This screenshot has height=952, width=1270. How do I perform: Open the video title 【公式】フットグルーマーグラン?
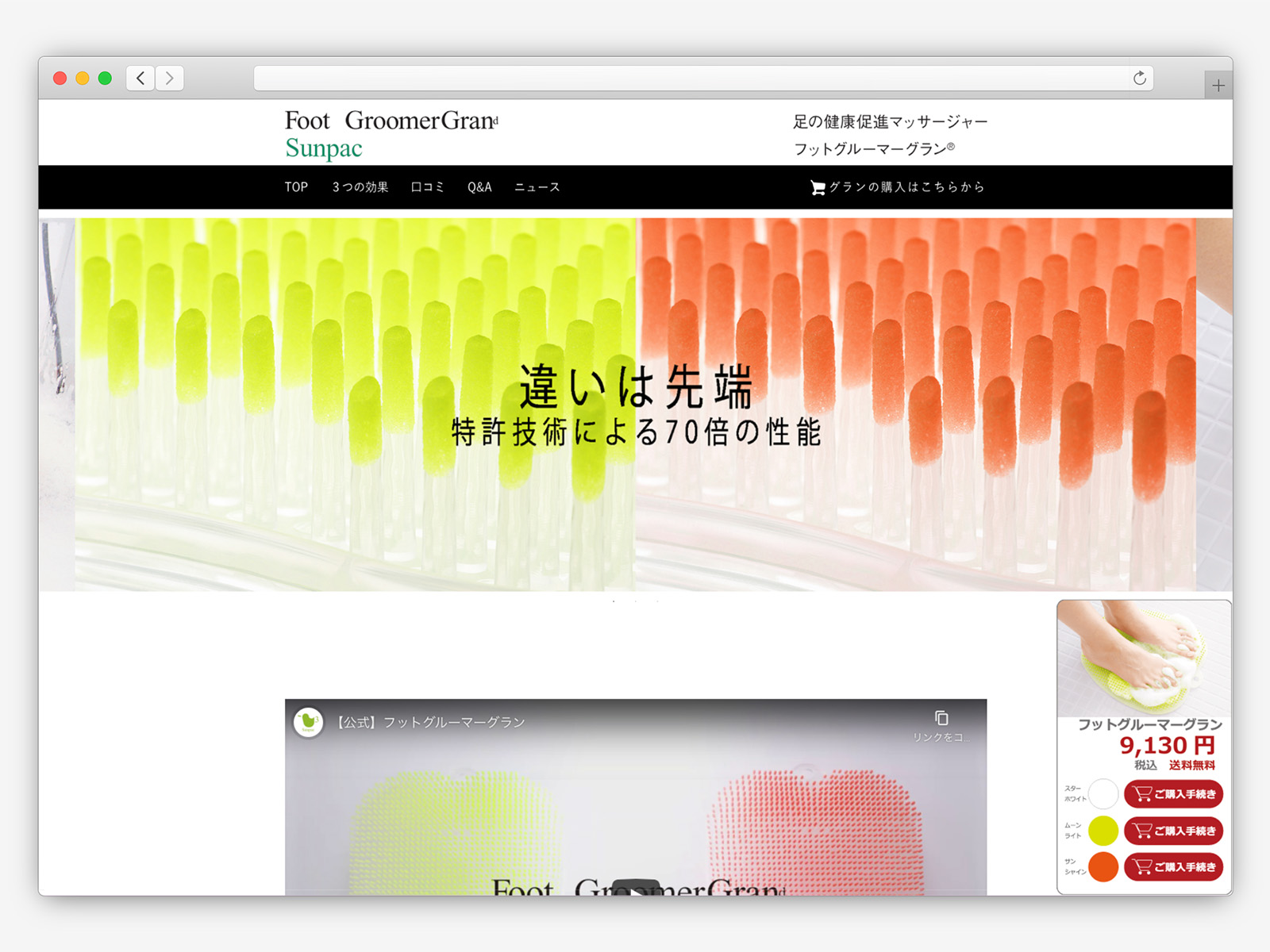[429, 722]
